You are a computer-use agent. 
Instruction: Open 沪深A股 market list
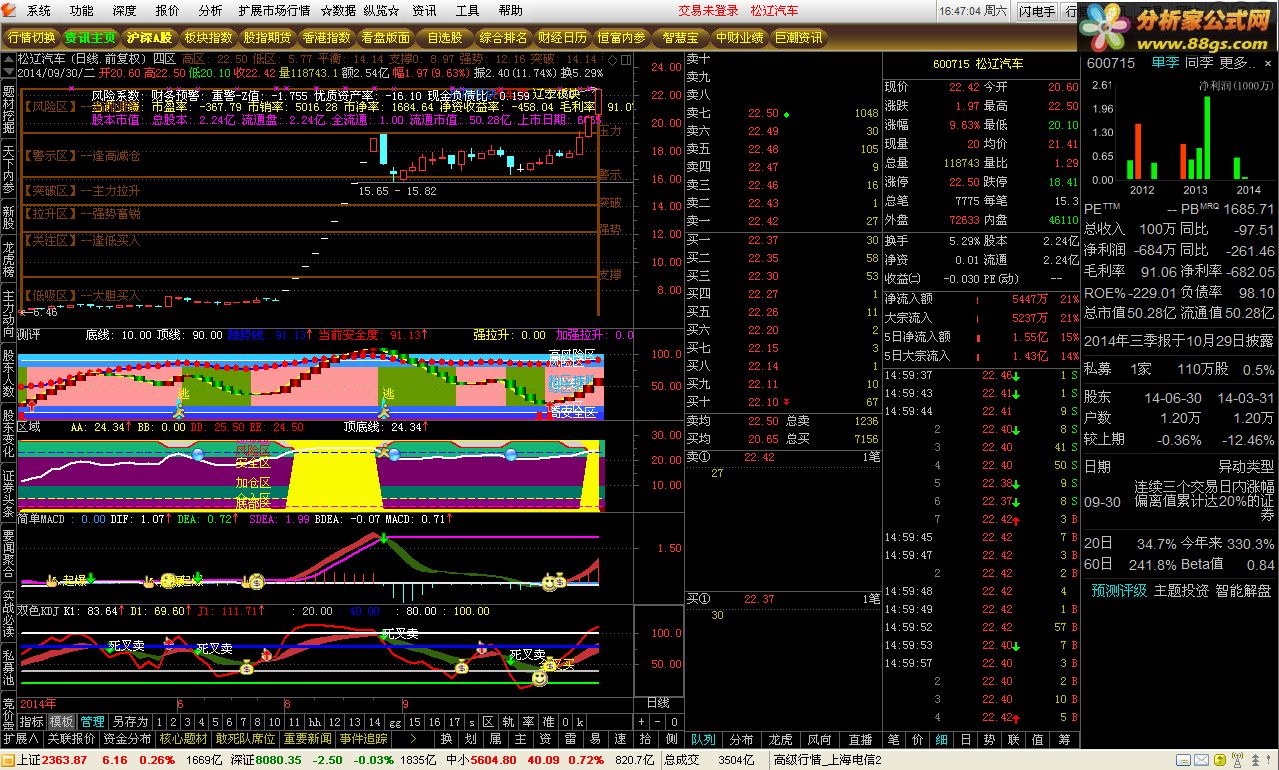[x=148, y=37]
